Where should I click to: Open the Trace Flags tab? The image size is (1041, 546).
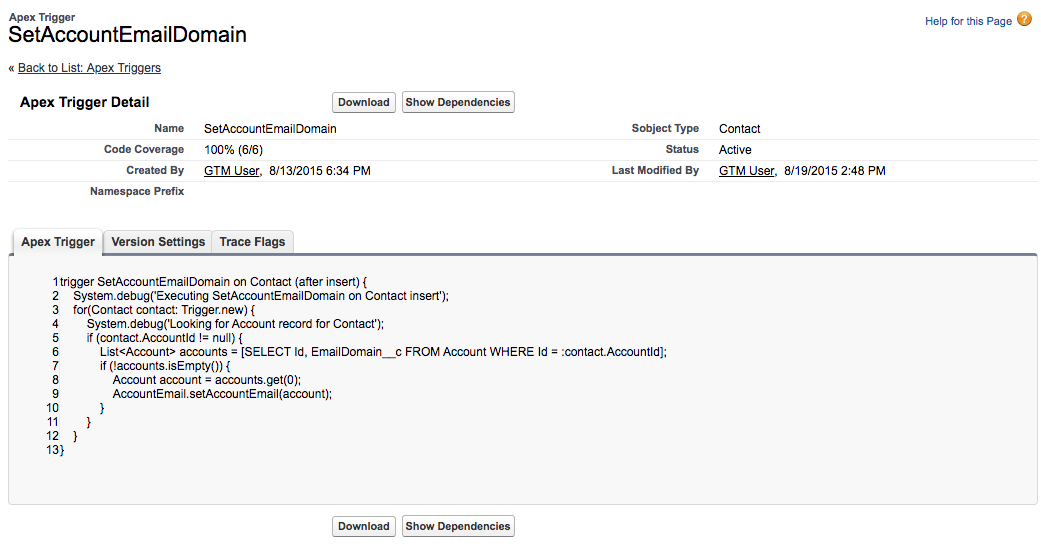(x=252, y=242)
